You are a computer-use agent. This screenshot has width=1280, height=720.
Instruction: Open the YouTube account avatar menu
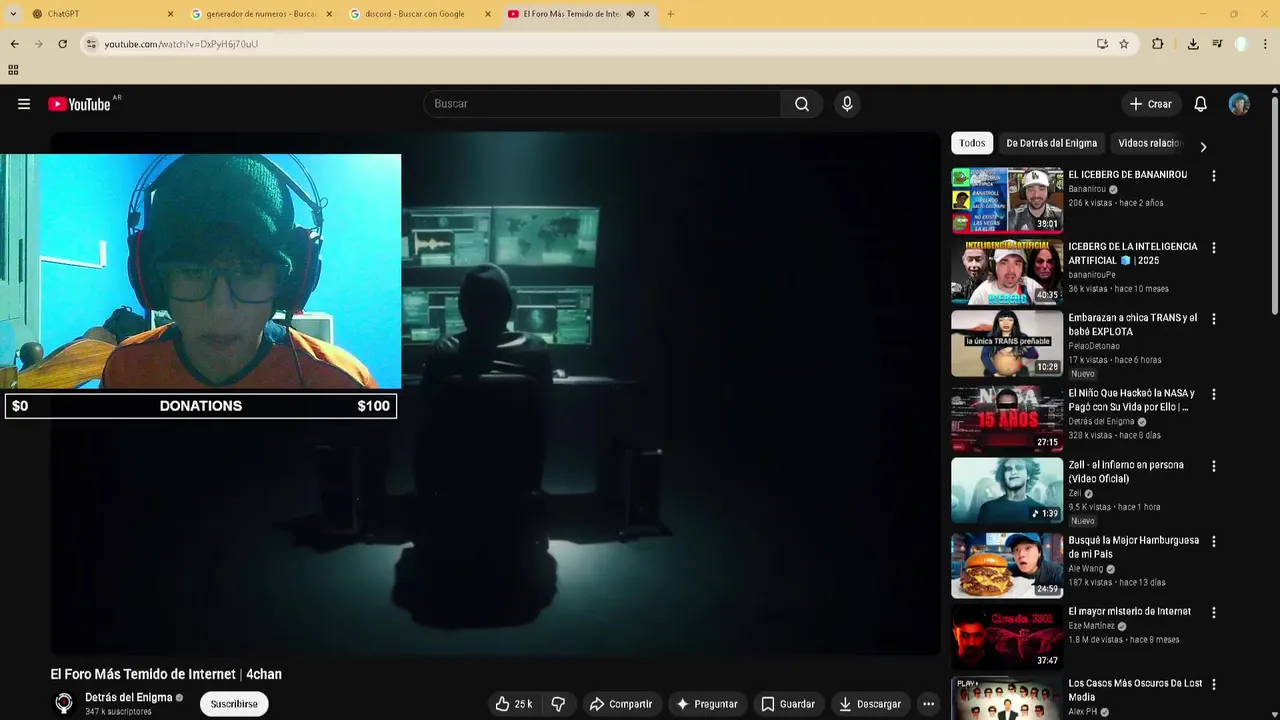tap(1239, 104)
